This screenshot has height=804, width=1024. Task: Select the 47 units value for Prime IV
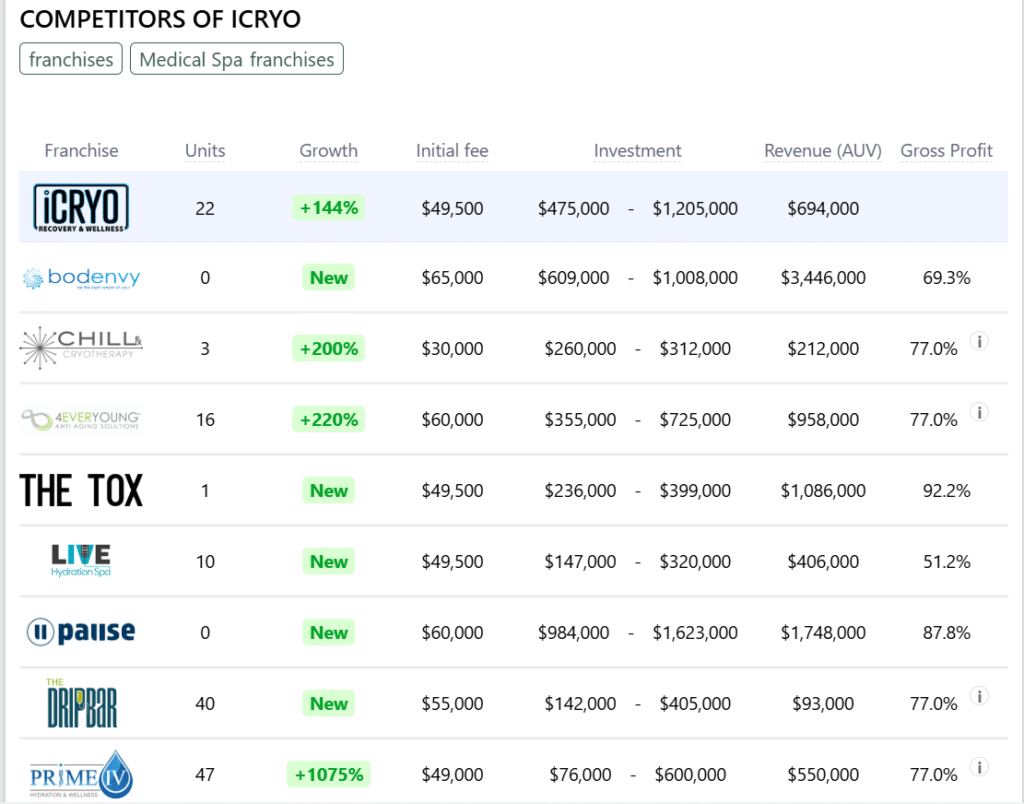click(x=205, y=775)
